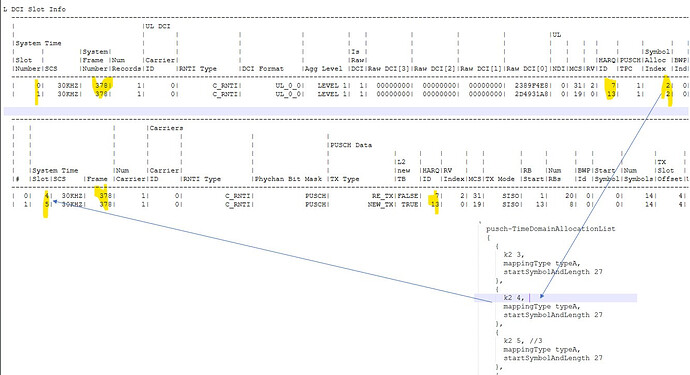Click the 'pusch-TimeDomainAllocationList' text
The width and height of the screenshot is (690, 375).
(551, 229)
